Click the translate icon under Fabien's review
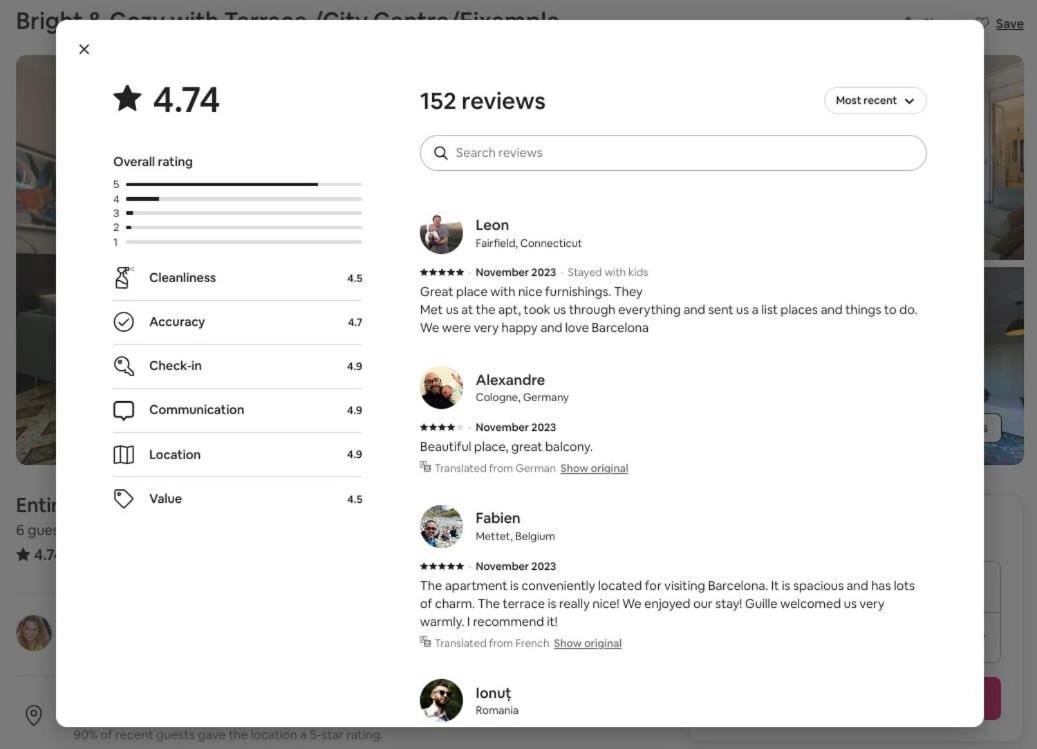Image resolution: width=1037 pixels, height=749 pixels. (425, 643)
